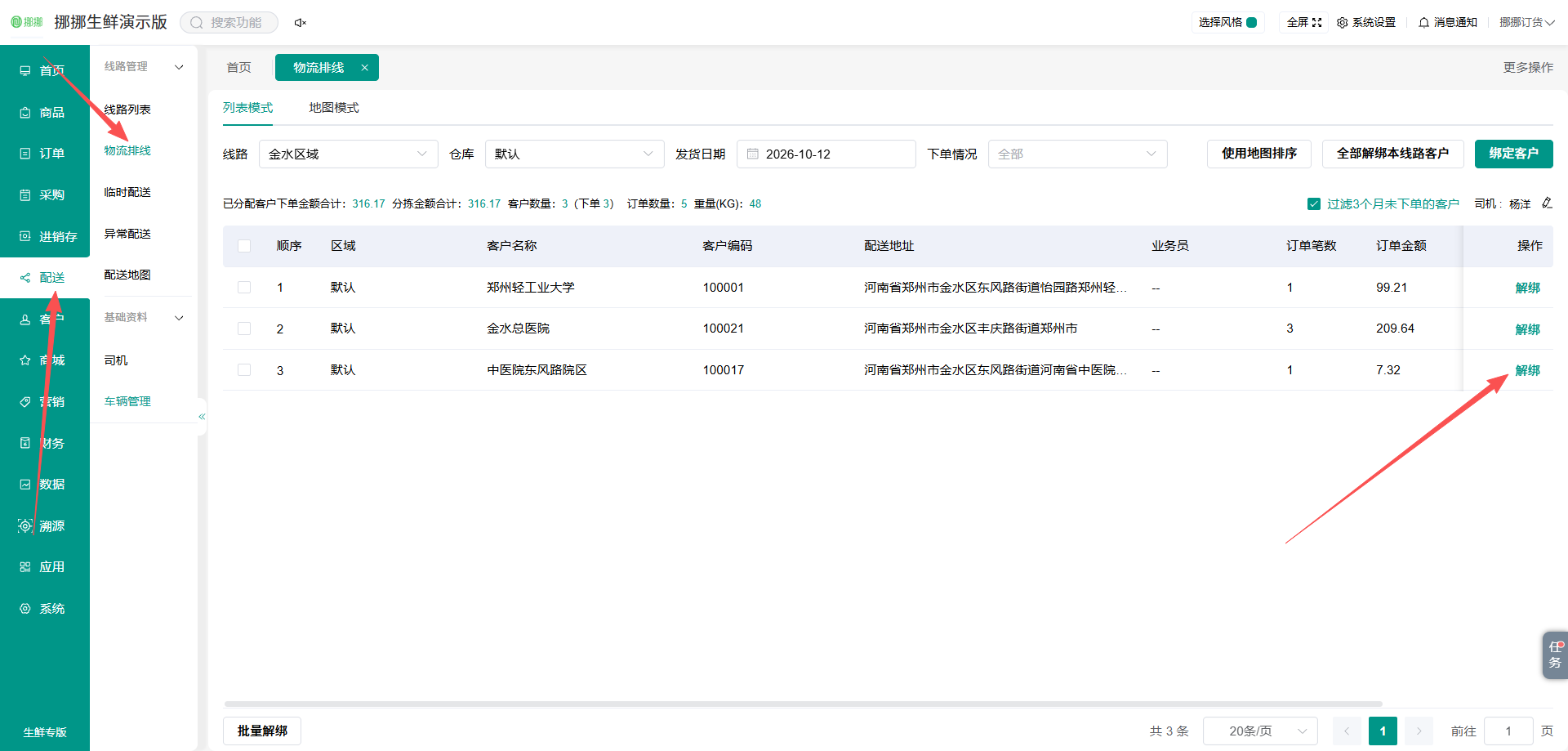Toggle 全屏 fullscreen mode
This screenshot has width=1568, height=751.
pyautogui.click(x=1304, y=23)
